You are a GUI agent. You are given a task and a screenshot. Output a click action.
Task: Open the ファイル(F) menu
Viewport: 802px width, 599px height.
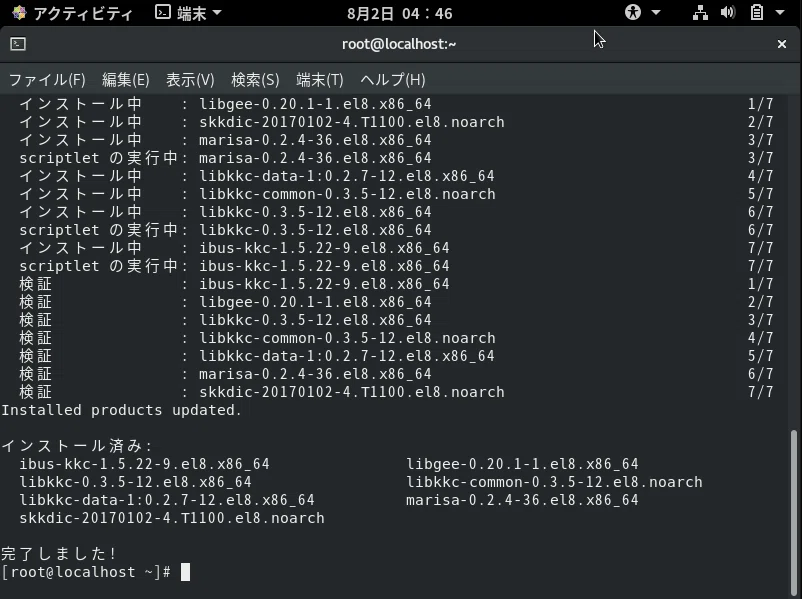click(47, 80)
